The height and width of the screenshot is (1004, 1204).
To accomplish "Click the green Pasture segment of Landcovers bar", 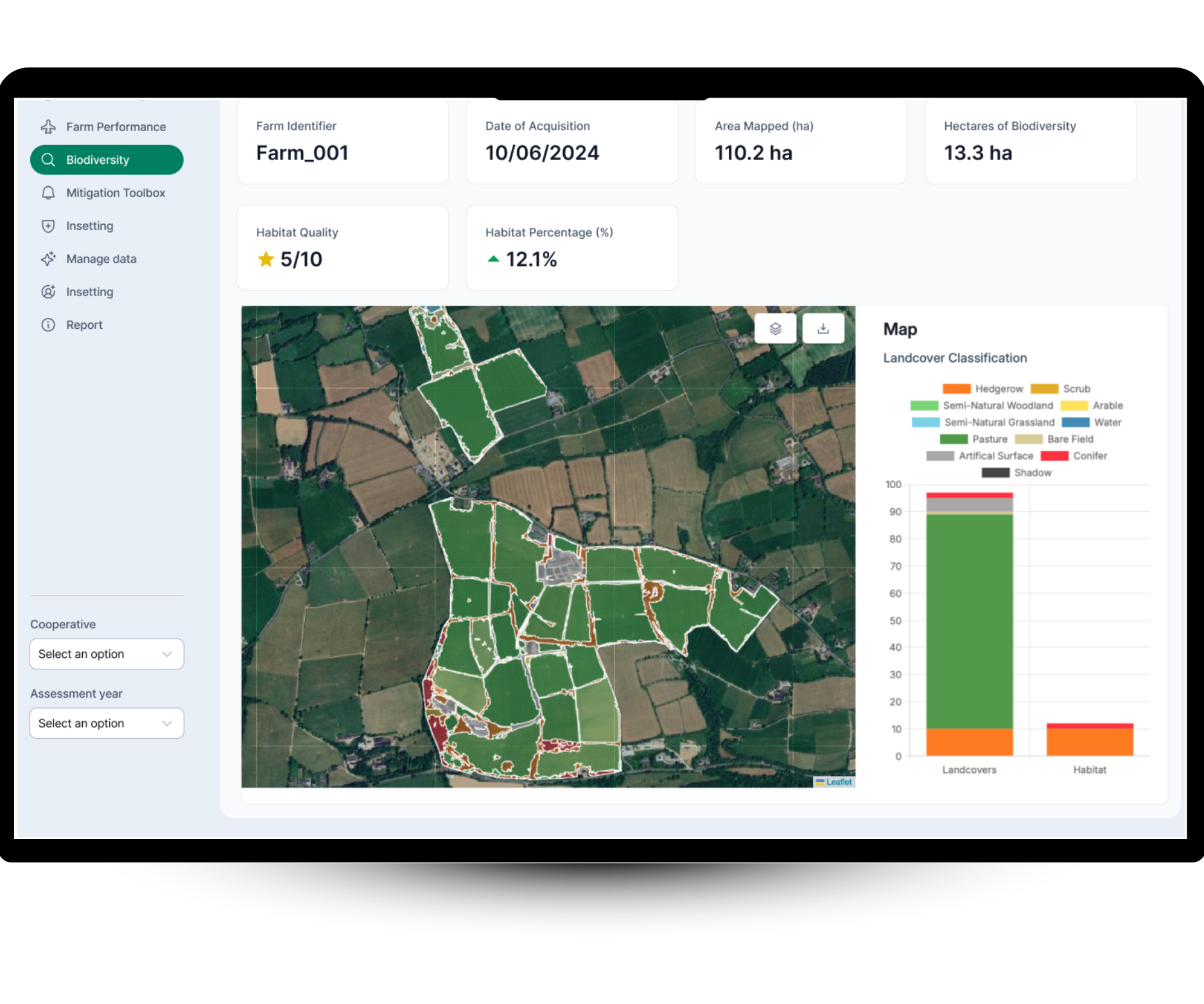I will pyautogui.click(x=970, y=621).
